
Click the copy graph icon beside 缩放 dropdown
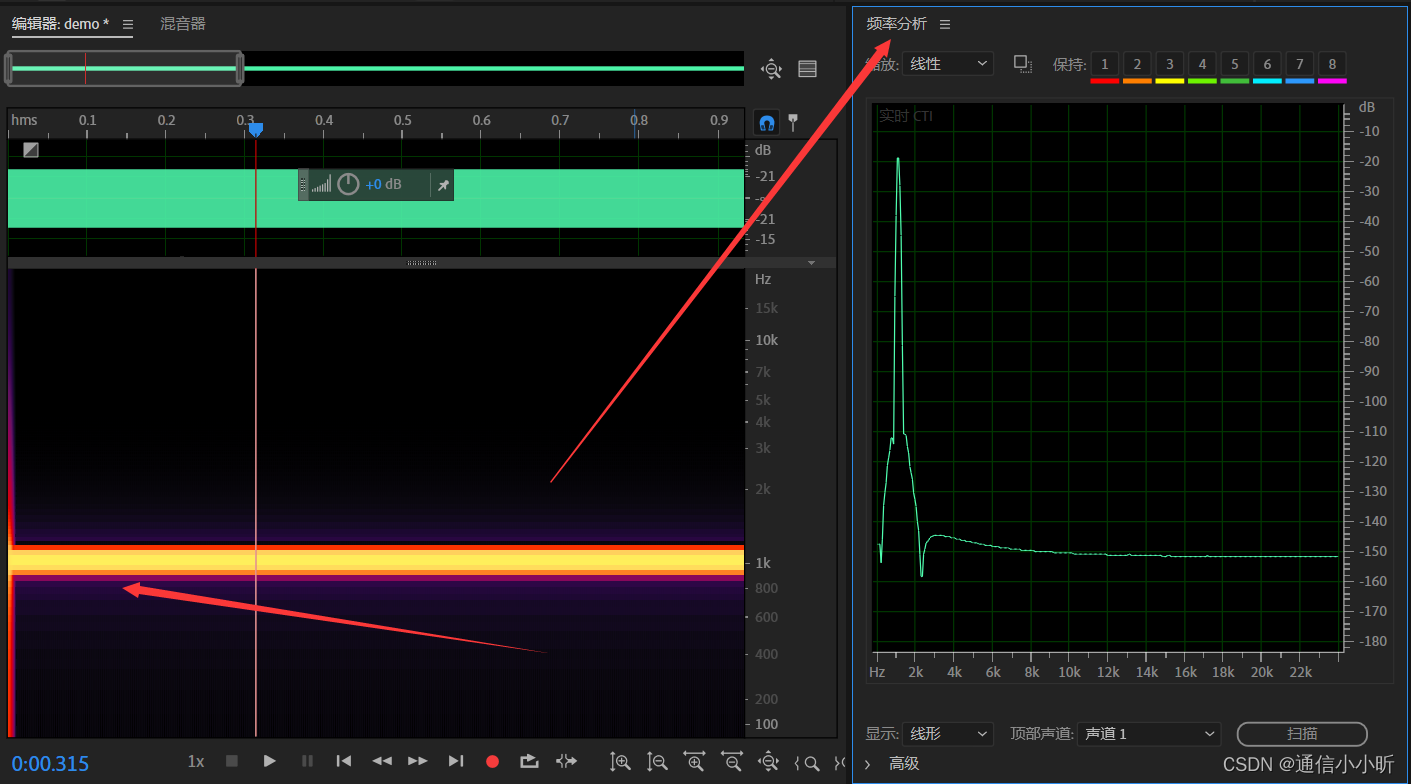(x=1022, y=64)
